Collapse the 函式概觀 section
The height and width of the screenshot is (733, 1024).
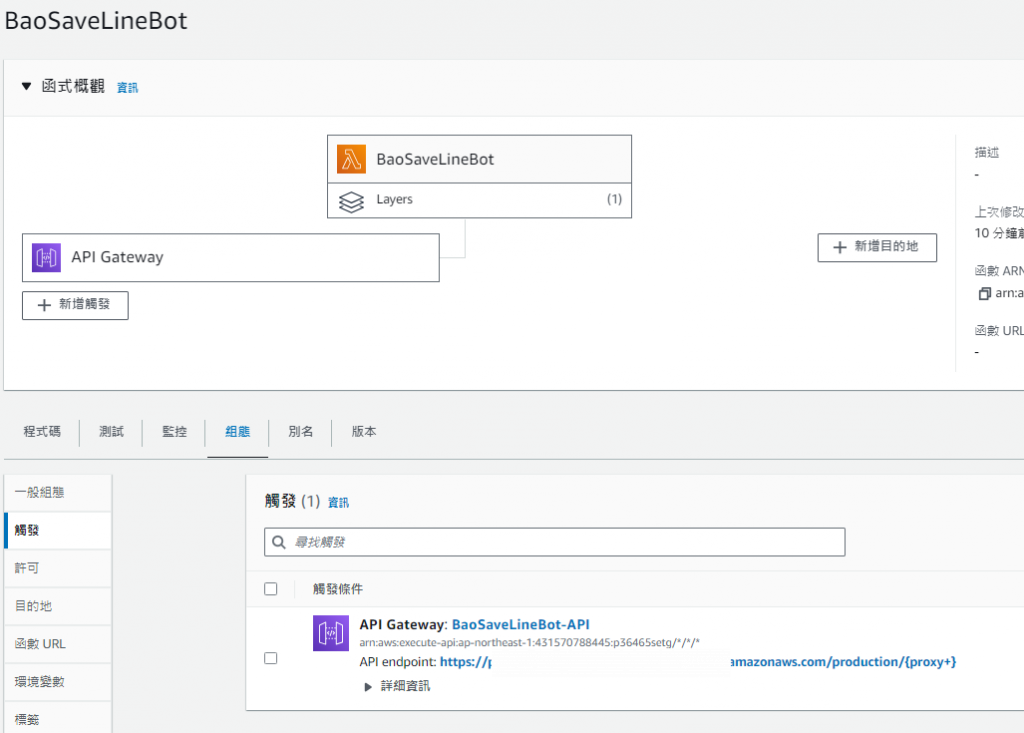click(x=27, y=87)
